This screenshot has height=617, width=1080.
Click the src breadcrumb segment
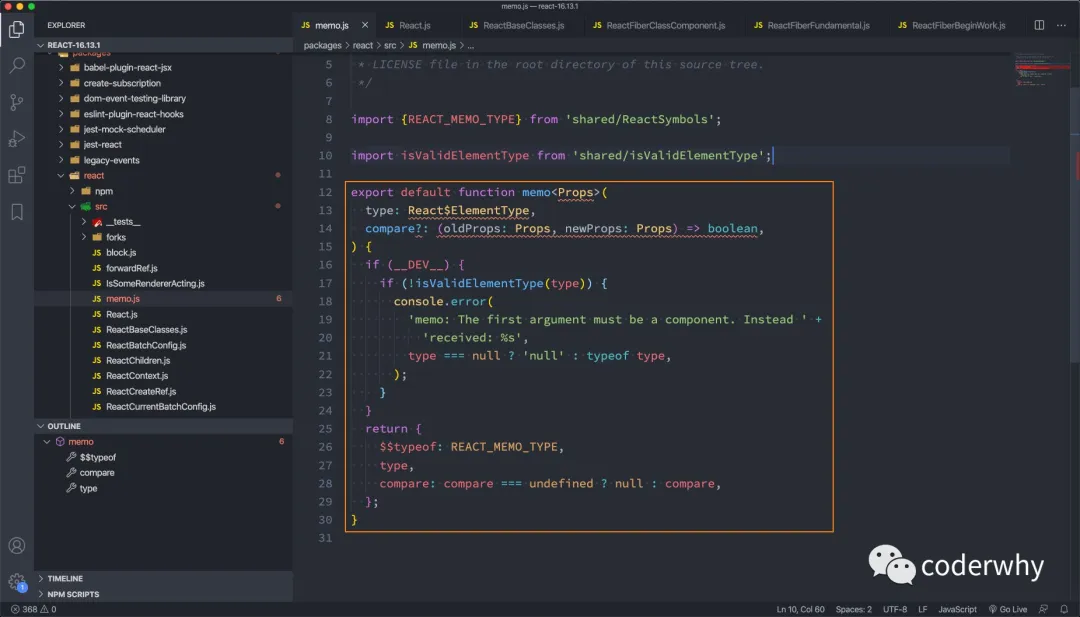[x=390, y=45]
